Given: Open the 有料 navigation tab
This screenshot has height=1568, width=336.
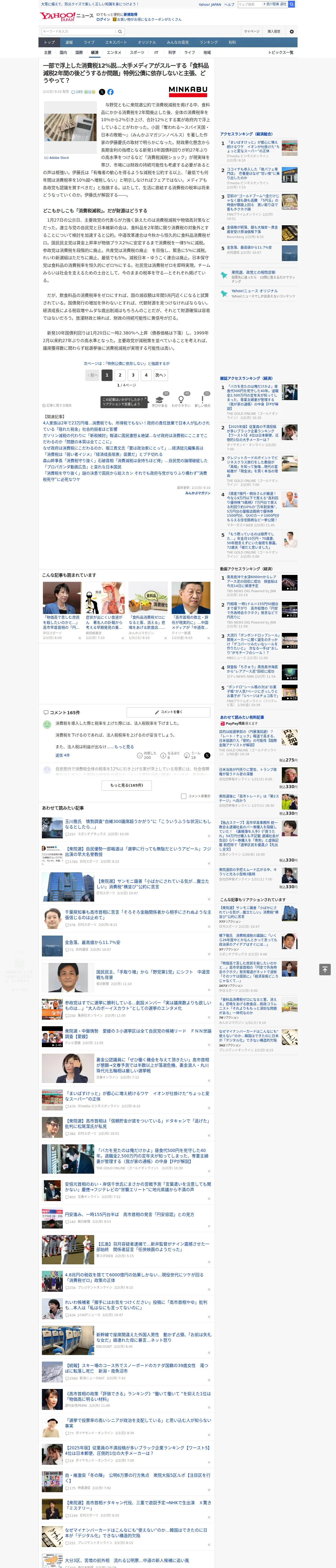Looking at the screenshot, I should click(x=232, y=43).
